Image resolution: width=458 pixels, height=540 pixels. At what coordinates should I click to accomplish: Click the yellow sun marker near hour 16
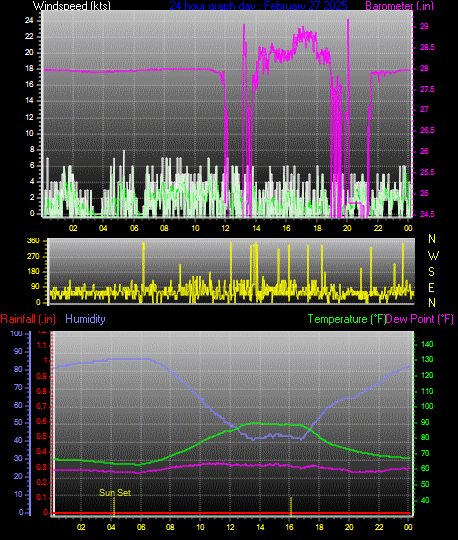coord(291,507)
